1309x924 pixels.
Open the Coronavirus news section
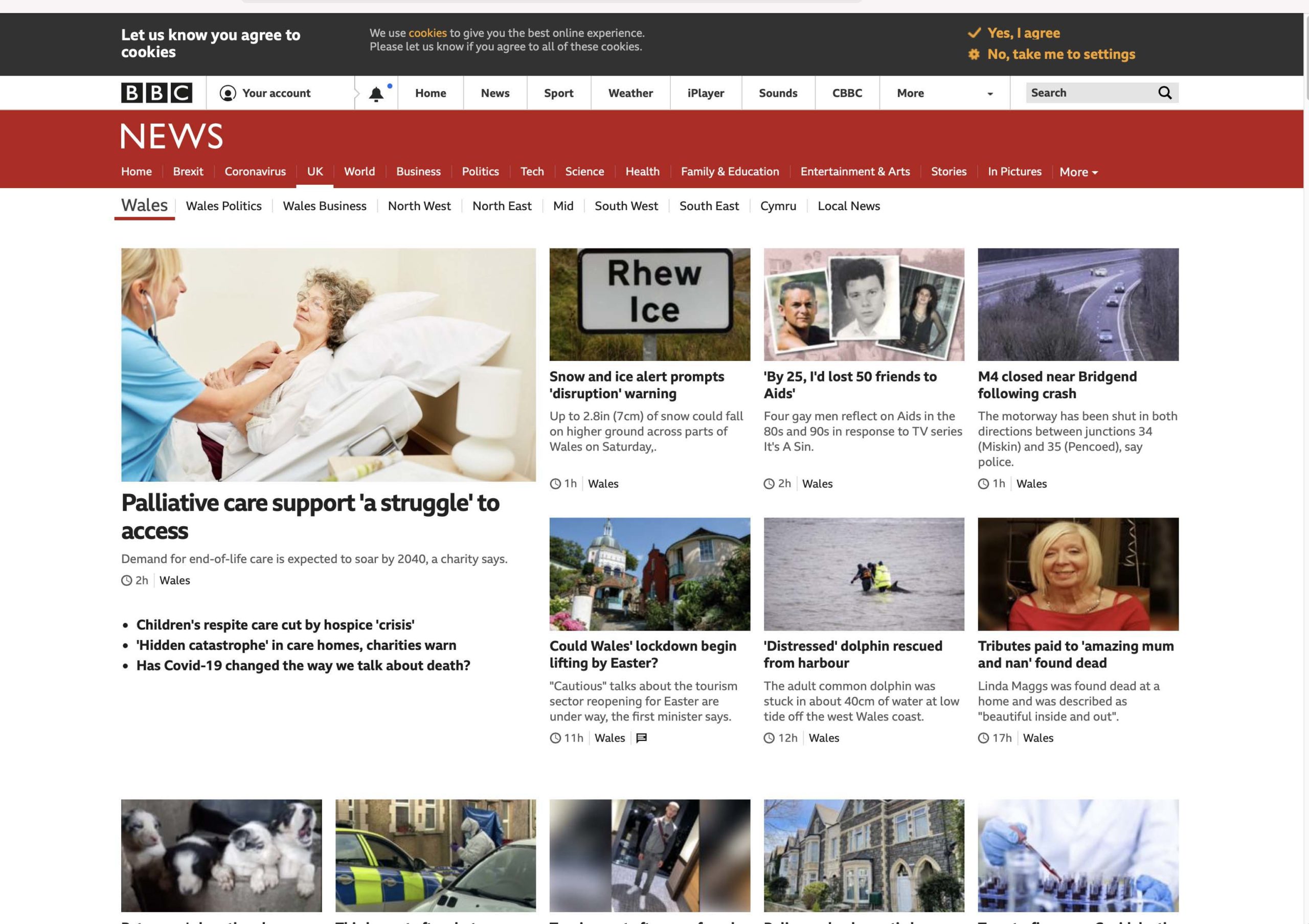255,172
